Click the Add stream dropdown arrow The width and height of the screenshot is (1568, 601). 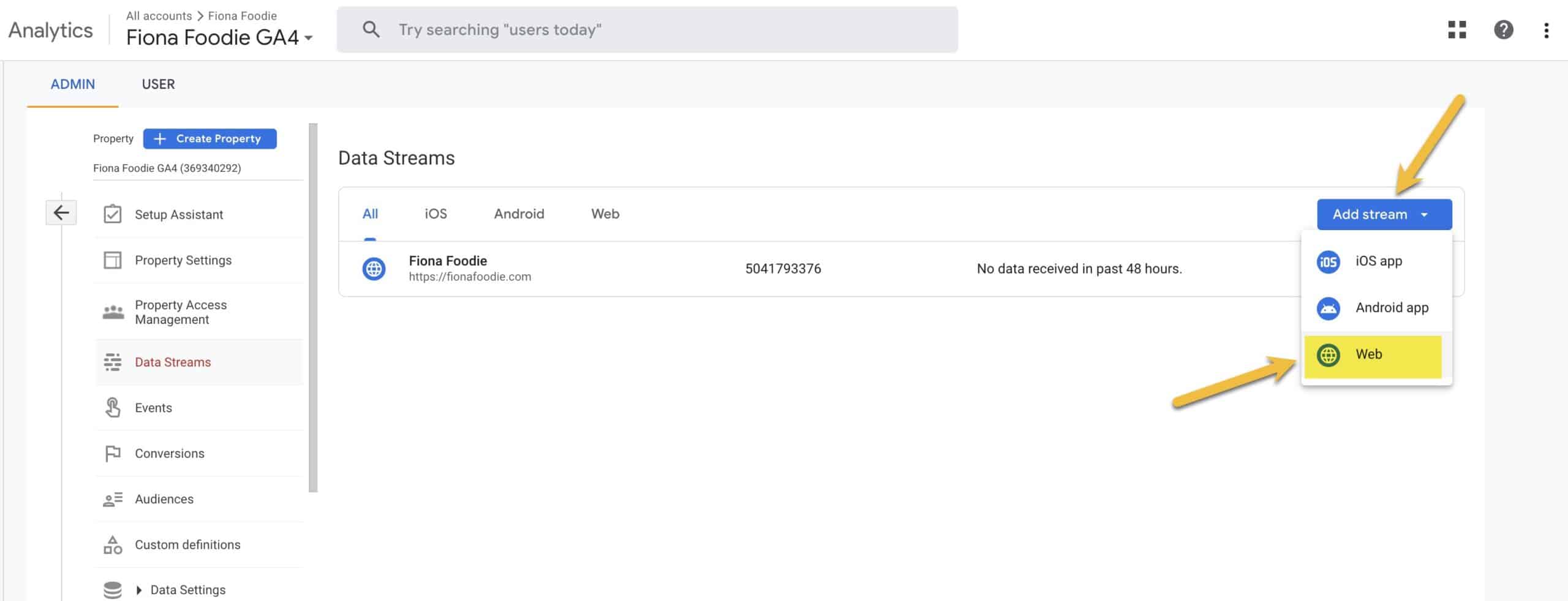(x=1424, y=215)
